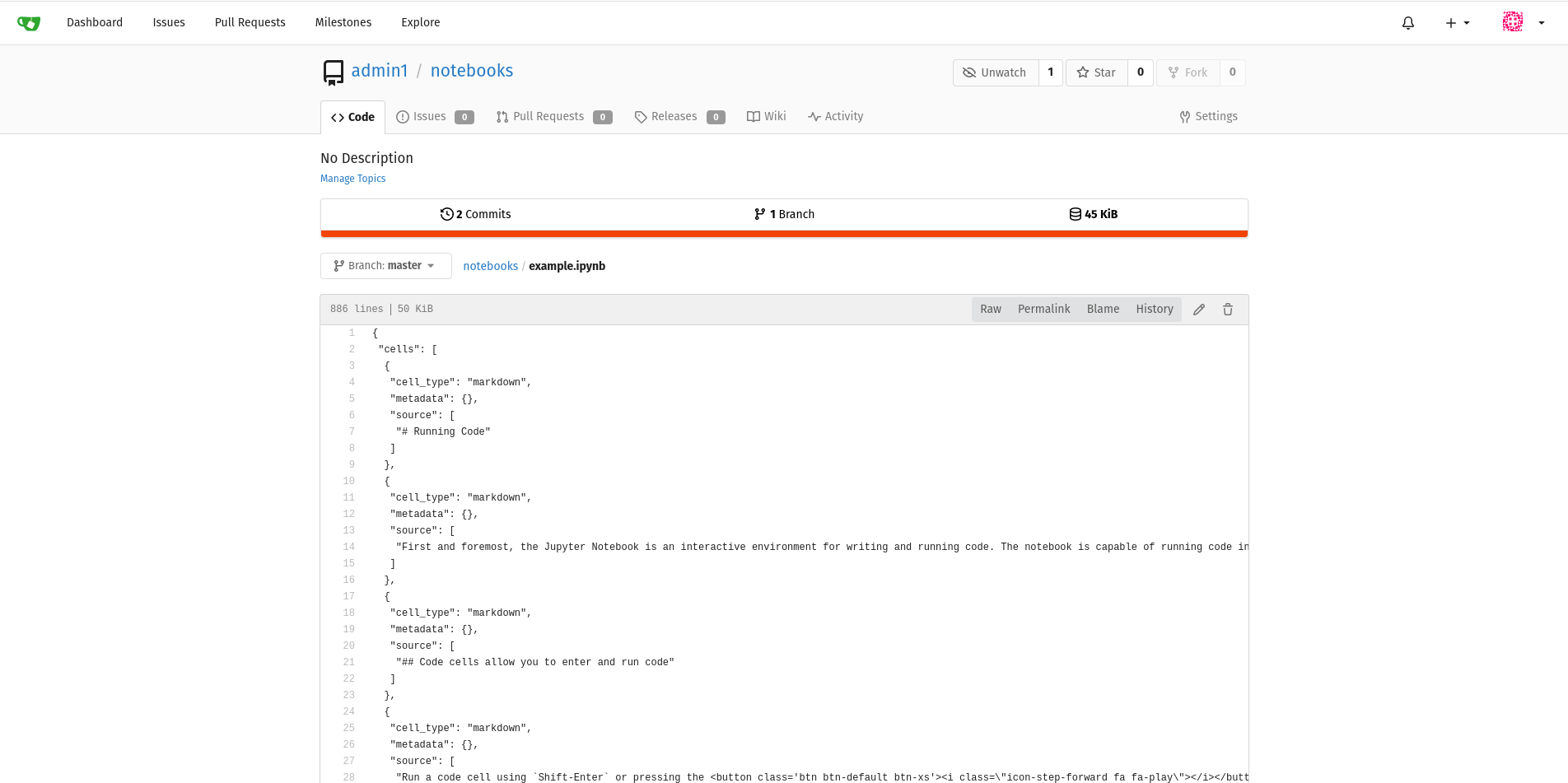Click the 45 KiB size indicator
Screen dimensions: 1568x783
point(1093,214)
